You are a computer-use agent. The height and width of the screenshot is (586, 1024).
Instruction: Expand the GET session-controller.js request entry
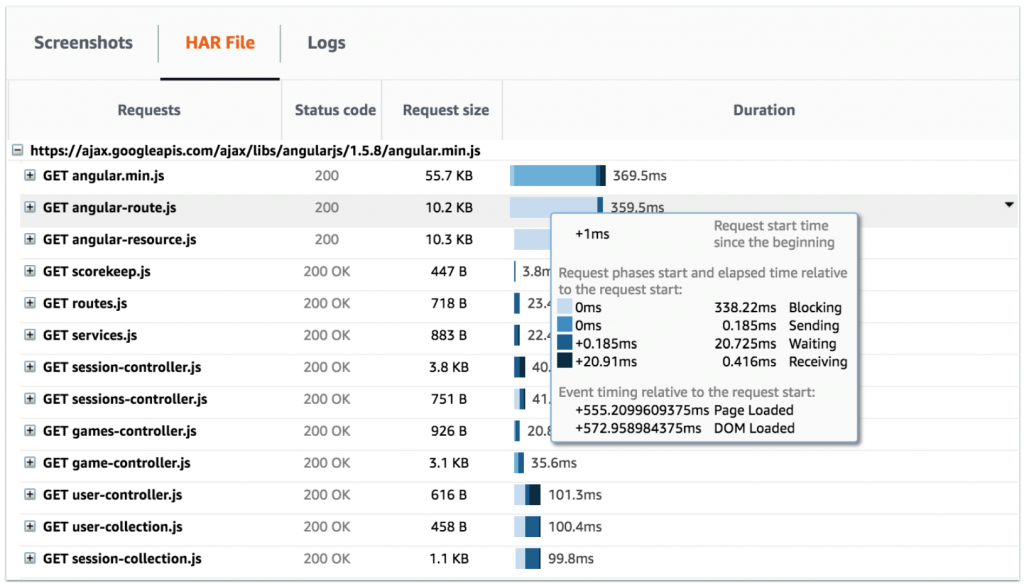point(28,368)
